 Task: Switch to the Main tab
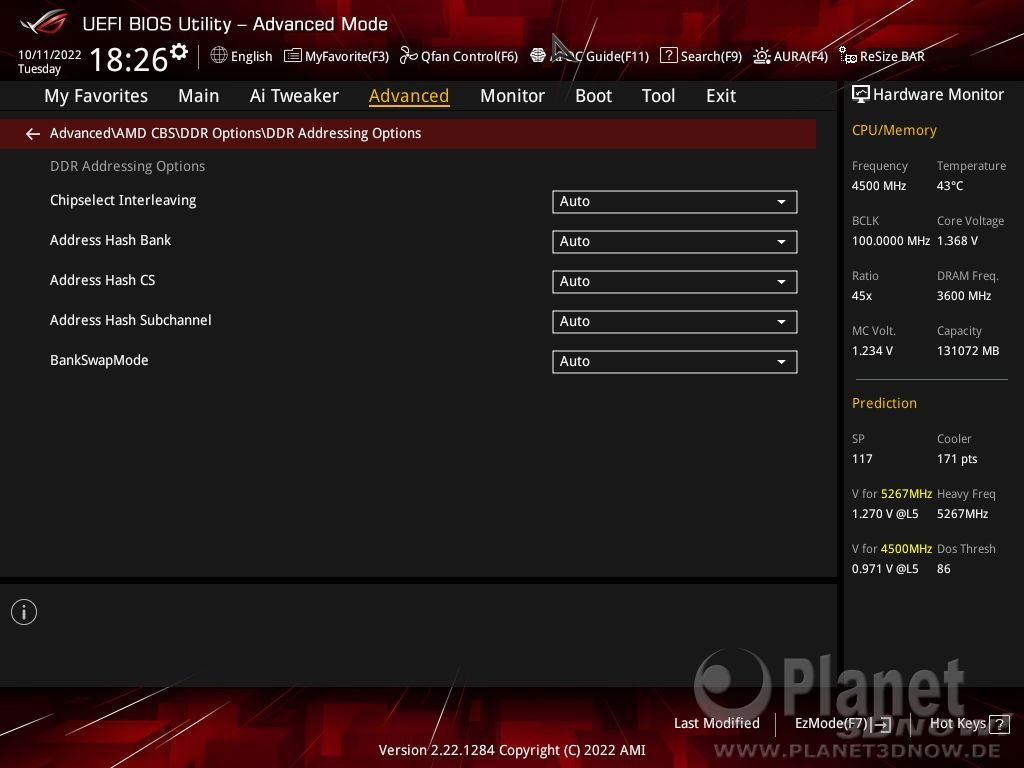[199, 96]
